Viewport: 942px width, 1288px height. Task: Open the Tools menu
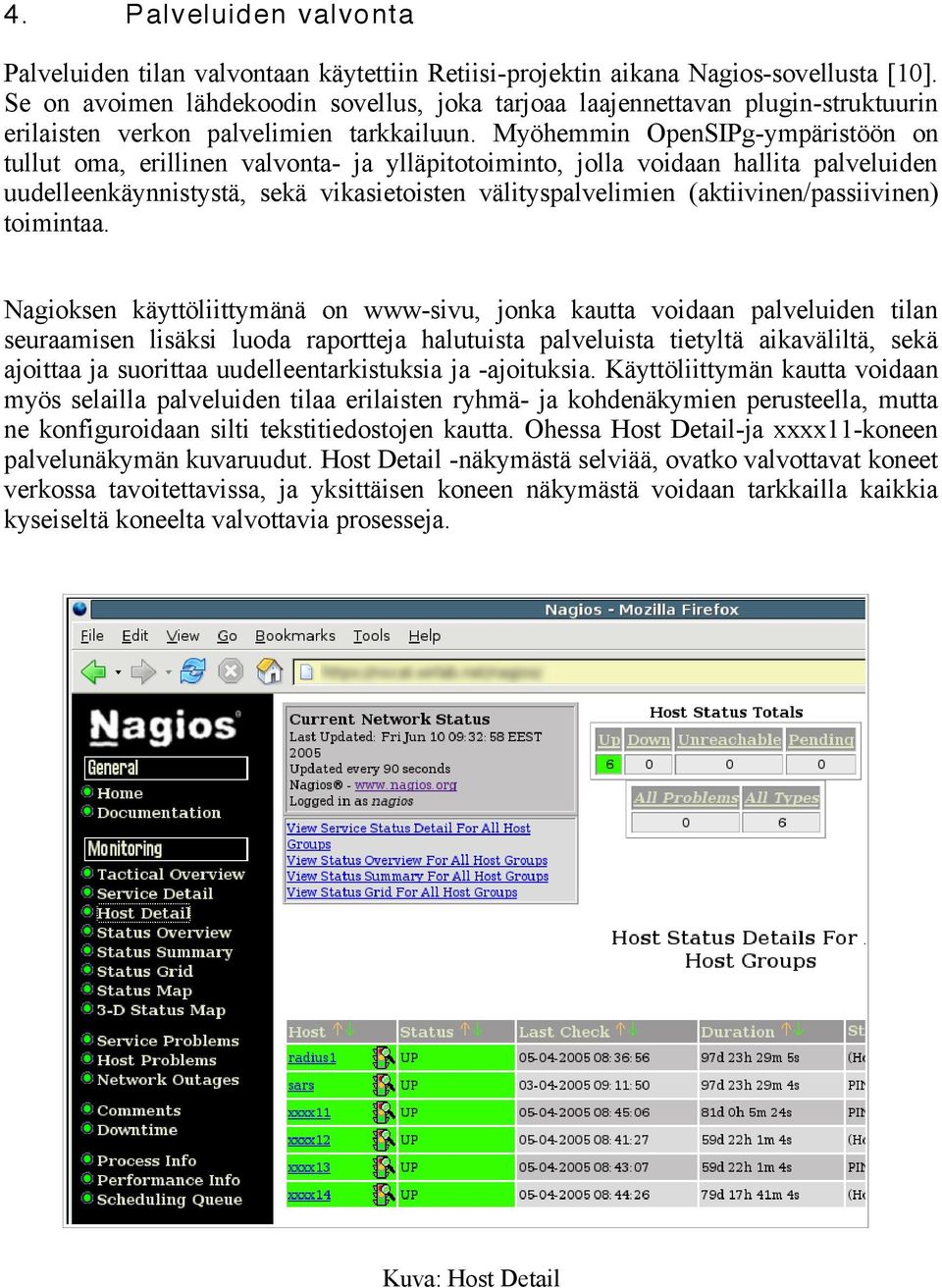pyautogui.click(x=372, y=636)
